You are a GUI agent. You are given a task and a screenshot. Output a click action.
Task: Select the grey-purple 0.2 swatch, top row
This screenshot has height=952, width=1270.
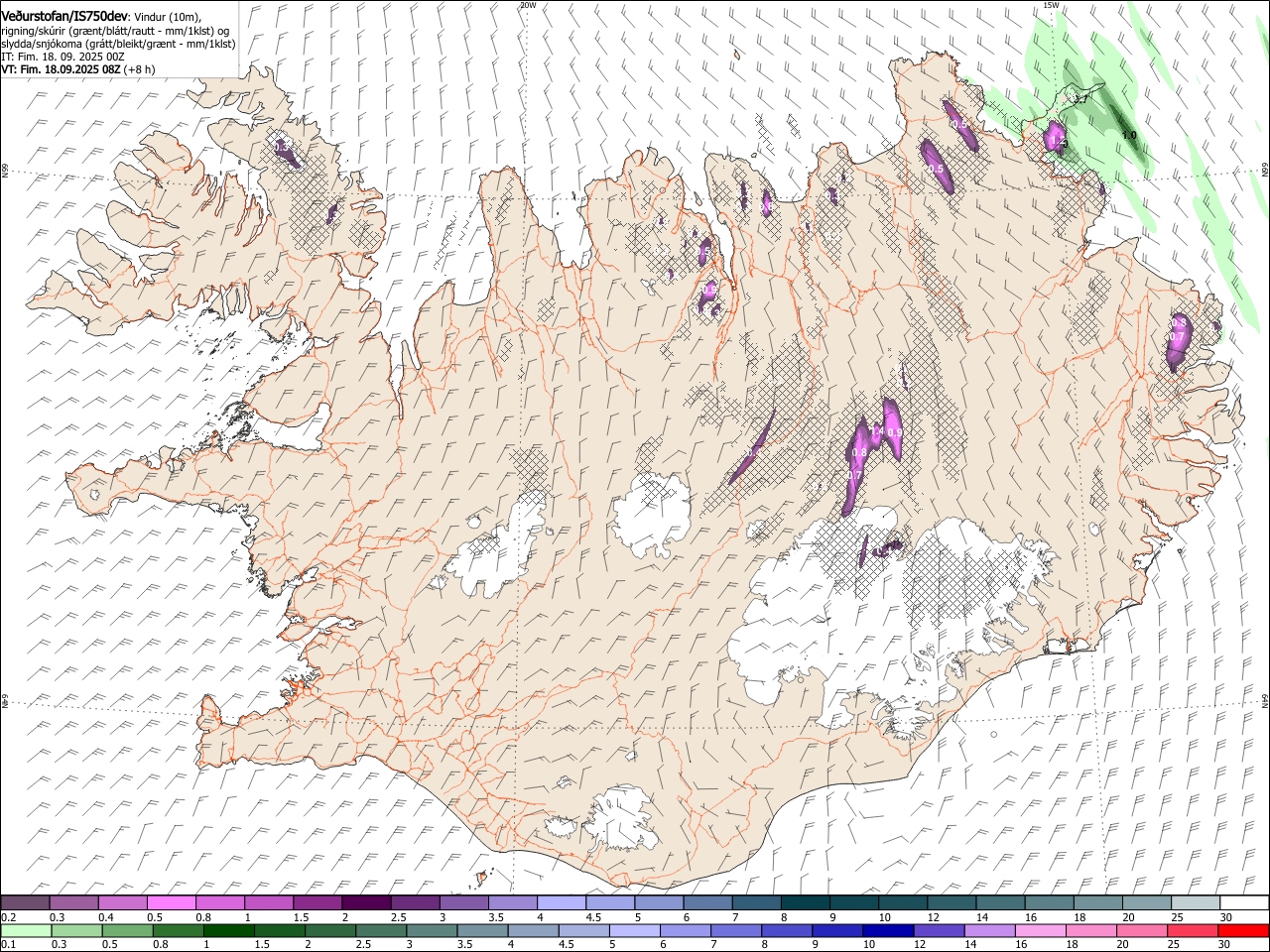point(26,903)
